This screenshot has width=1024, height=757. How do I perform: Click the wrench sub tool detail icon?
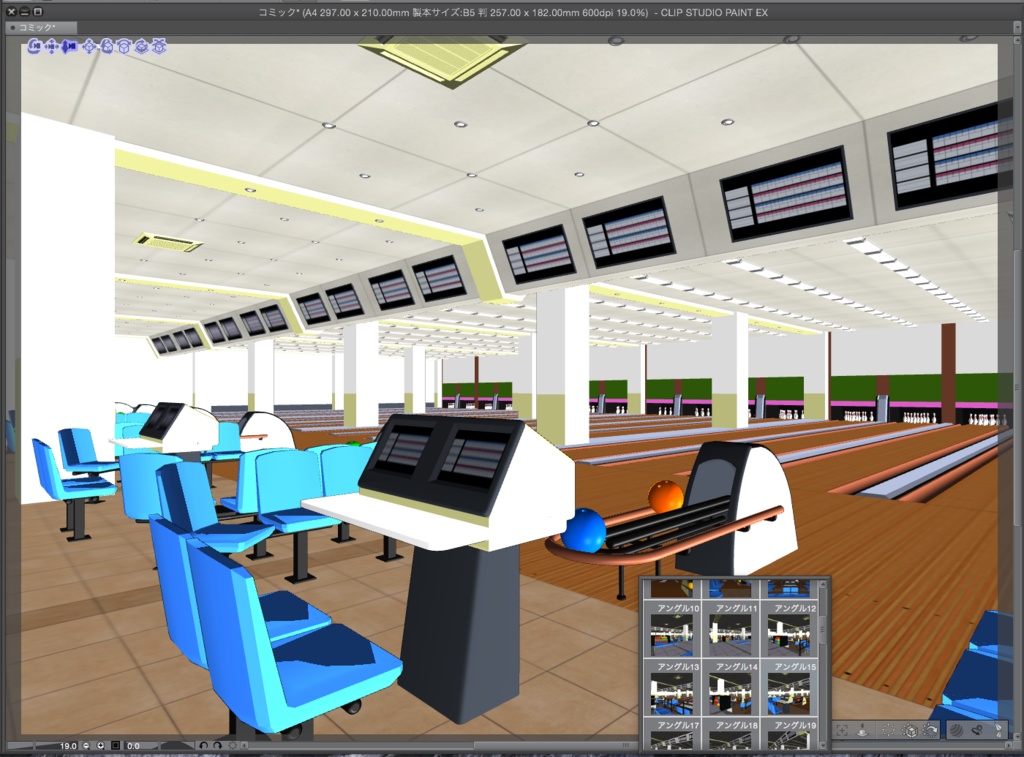click(x=999, y=730)
